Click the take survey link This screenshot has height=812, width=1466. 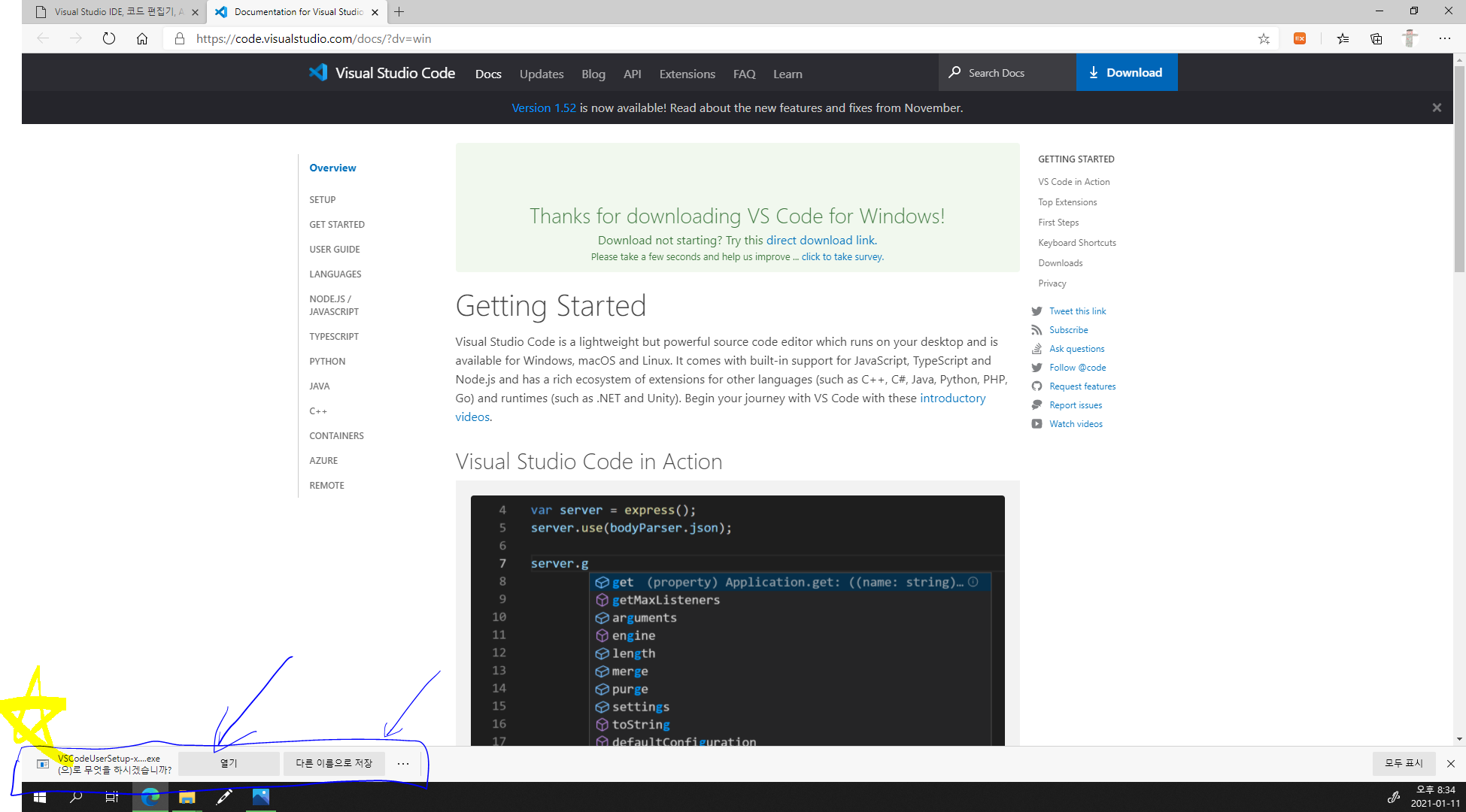(842, 256)
